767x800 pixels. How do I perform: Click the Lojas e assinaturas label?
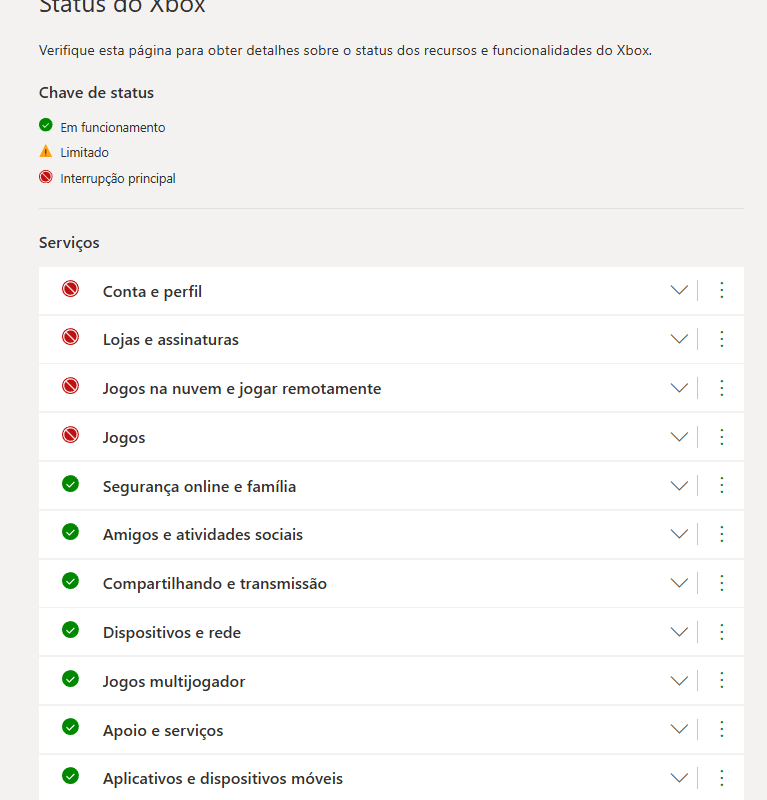click(x=170, y=340)
